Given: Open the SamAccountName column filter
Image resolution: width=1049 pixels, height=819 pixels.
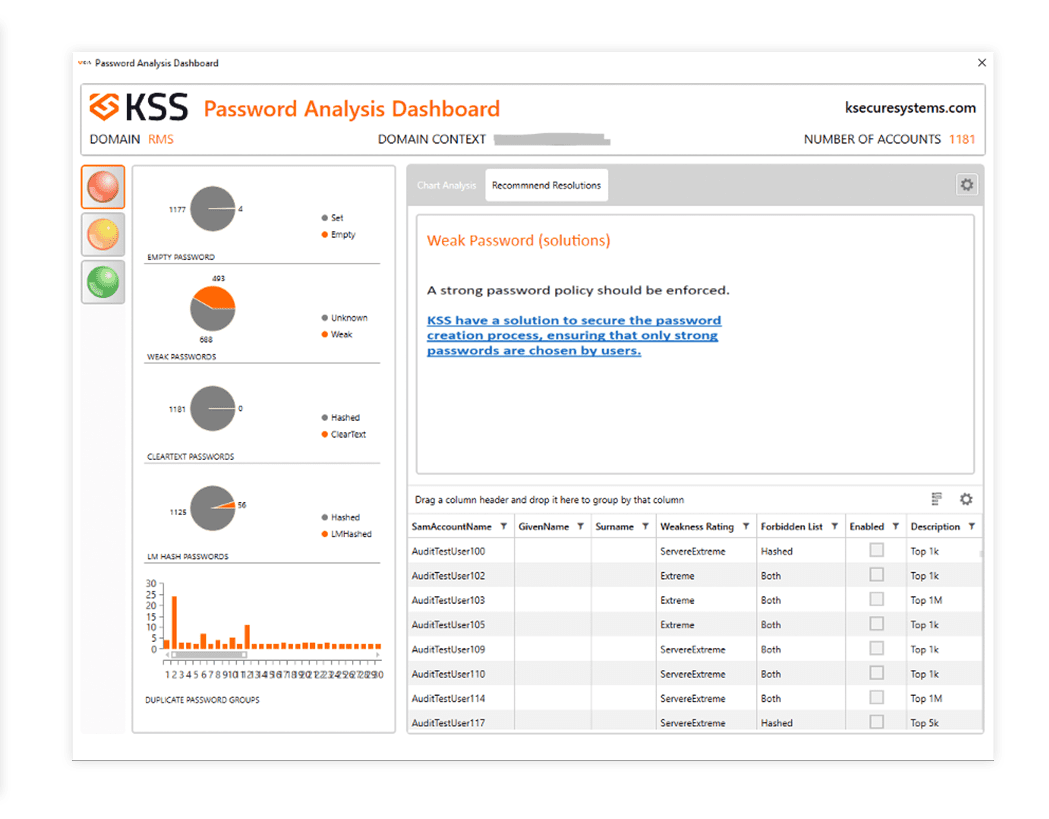Looking at the screenshot, I should pos(503,527).
